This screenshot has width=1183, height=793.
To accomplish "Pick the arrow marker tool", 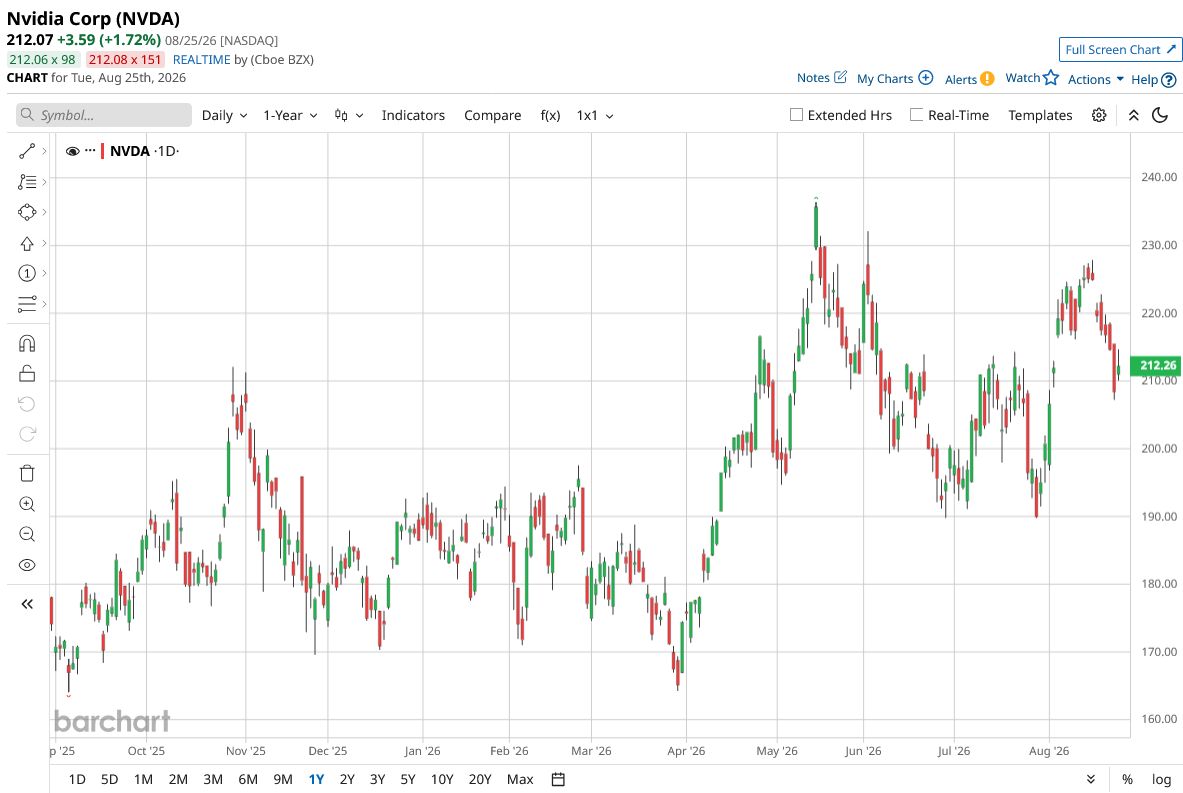I will [26, 244].
